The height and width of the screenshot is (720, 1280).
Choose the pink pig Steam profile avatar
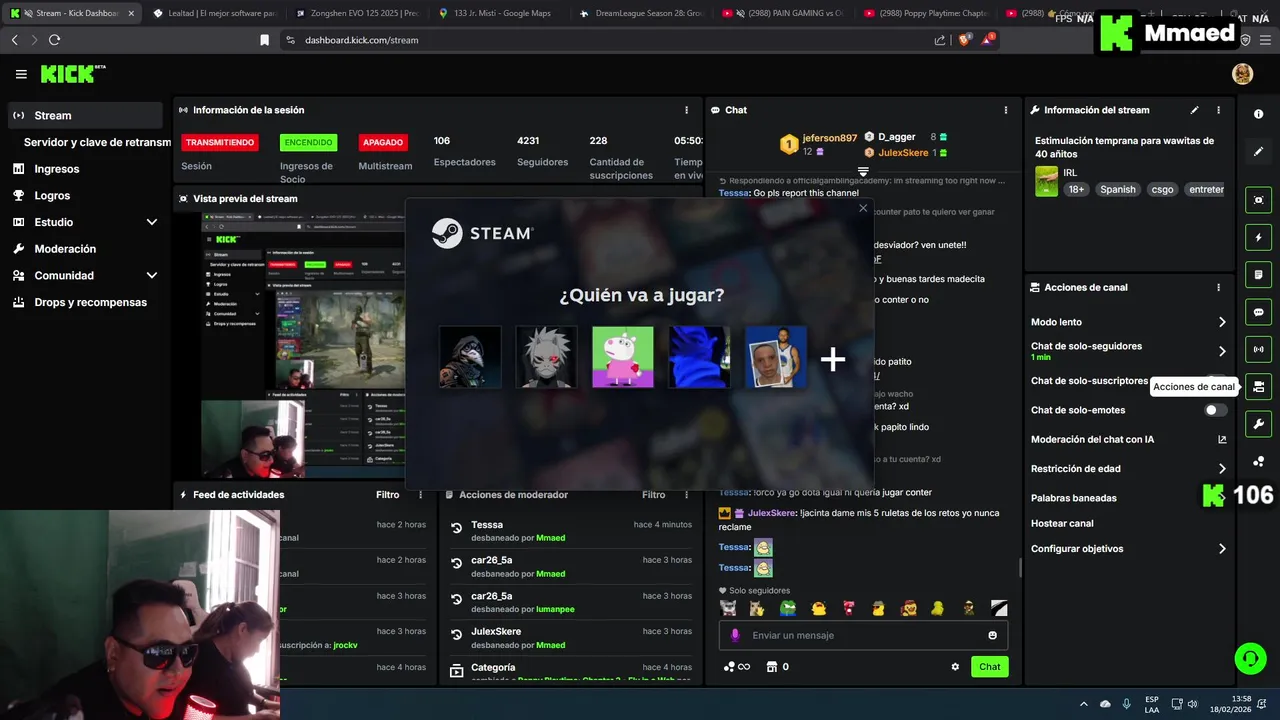pyautogui.click(x=623, y=357)
